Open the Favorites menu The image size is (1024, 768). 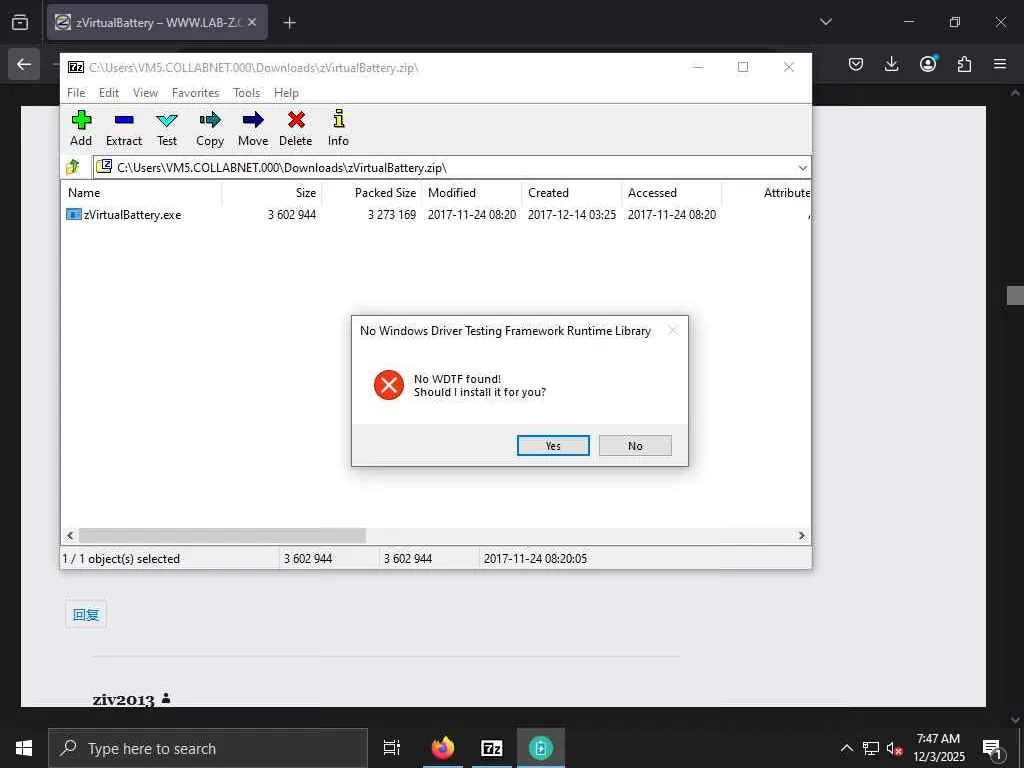point(195,93)
